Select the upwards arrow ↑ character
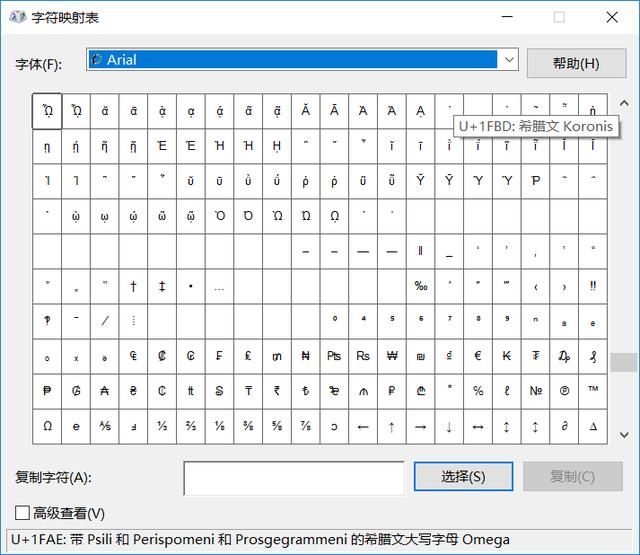The height and width of the screenshot is (555, 640). coord(392,426)
